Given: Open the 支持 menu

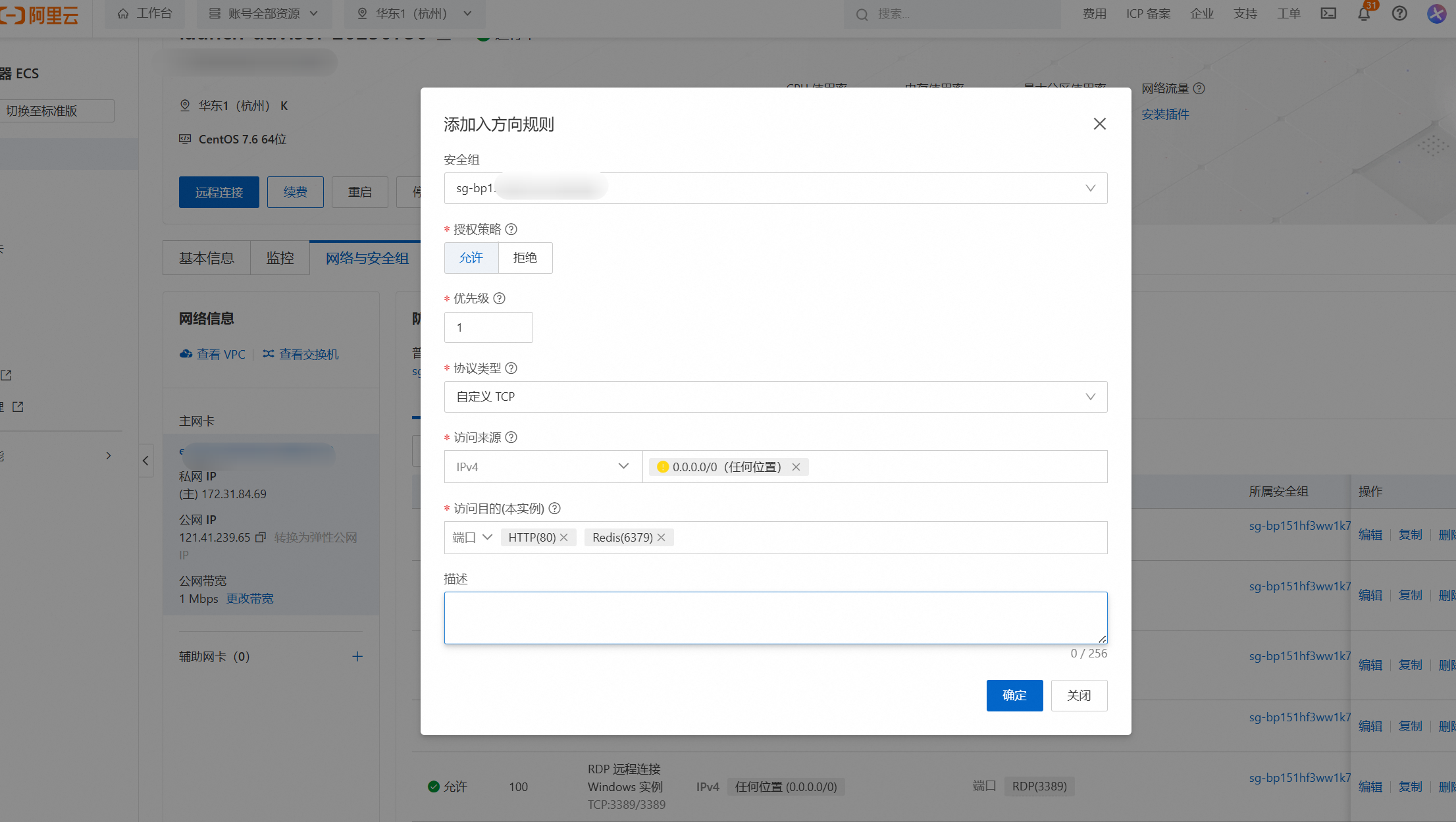Looking at the screenshot, I should pos(1245,13).
